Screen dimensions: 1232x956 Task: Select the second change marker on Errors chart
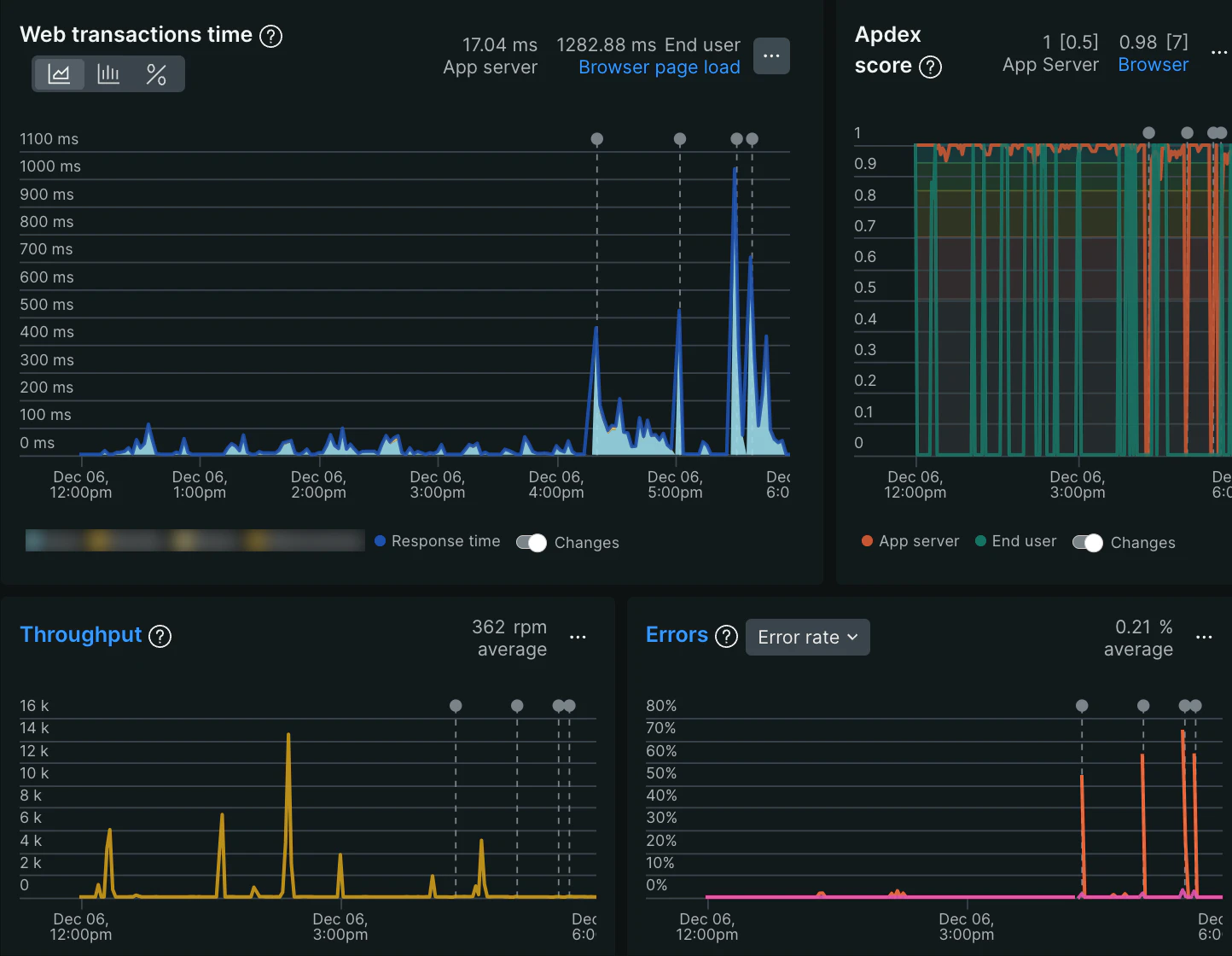1143,706
